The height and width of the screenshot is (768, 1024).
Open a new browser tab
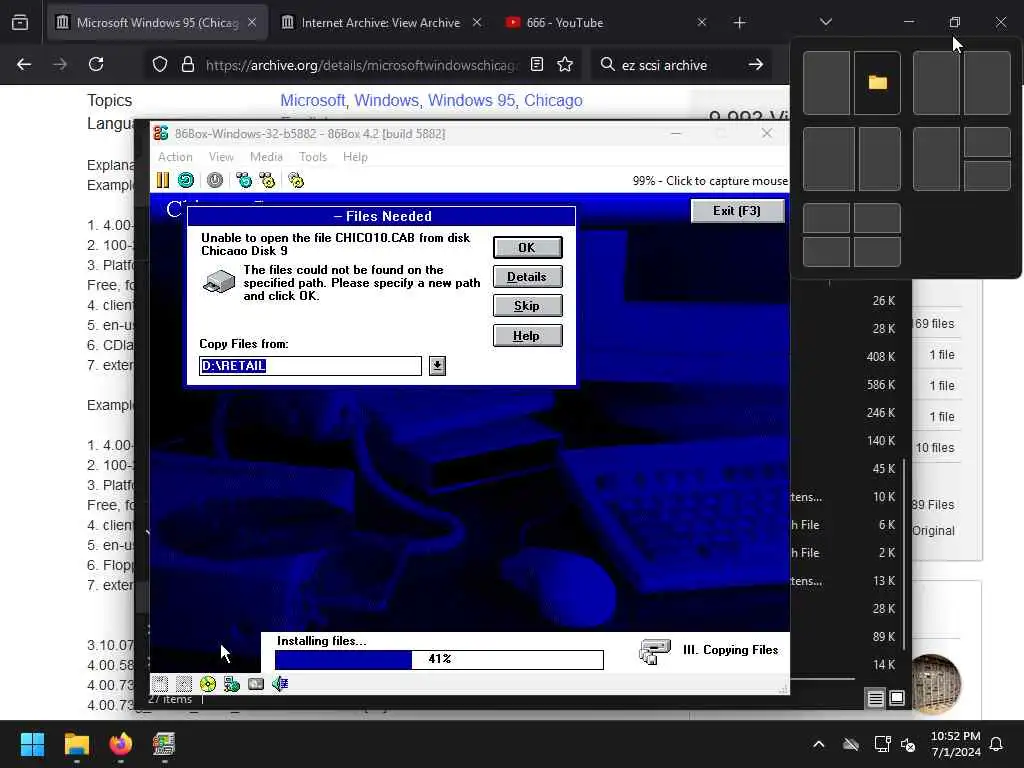pyautogui.click(x=739, y=23)
